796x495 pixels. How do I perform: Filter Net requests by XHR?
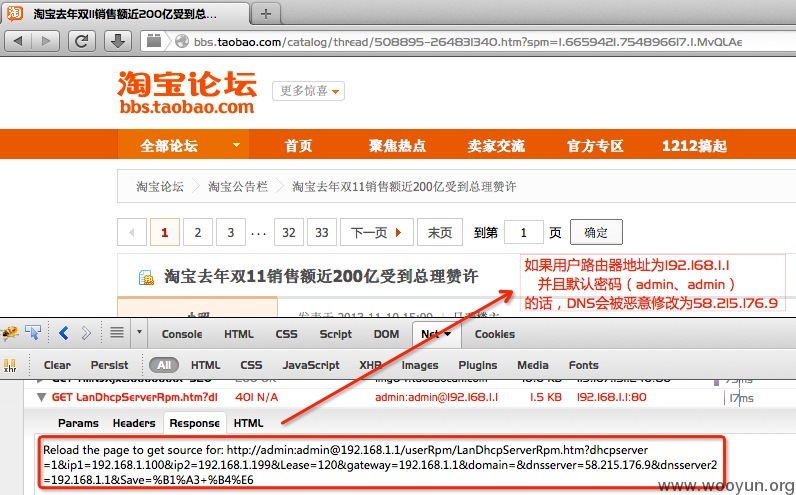pyautogui.click(x=370, y=365)
